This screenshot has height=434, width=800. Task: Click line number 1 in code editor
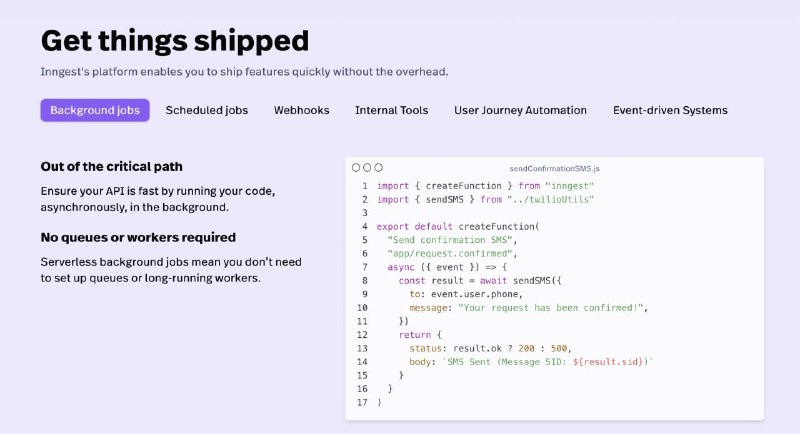[364, 186]
